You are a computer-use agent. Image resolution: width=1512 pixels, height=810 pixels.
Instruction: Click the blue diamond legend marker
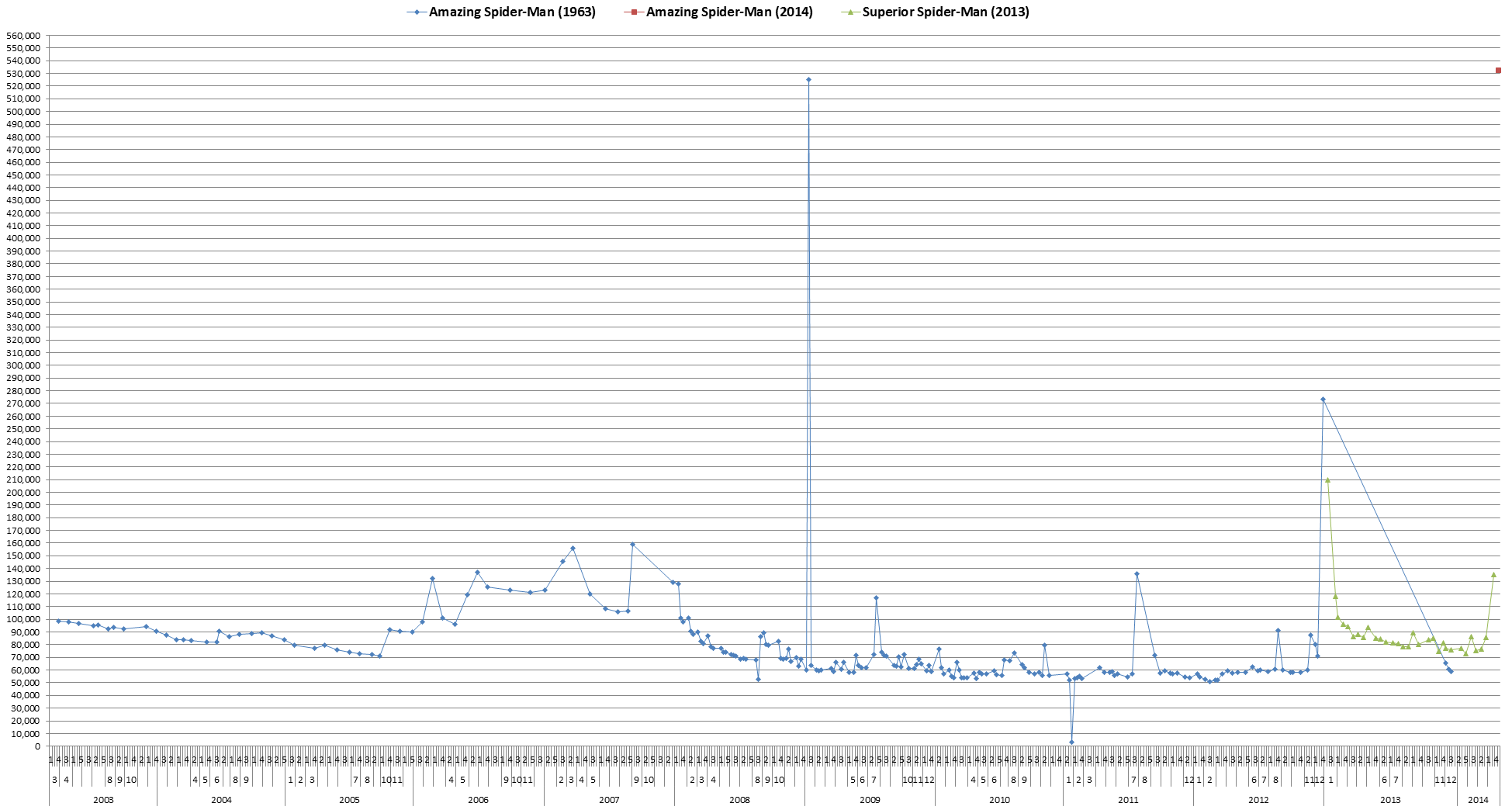(x=417, y=12)
